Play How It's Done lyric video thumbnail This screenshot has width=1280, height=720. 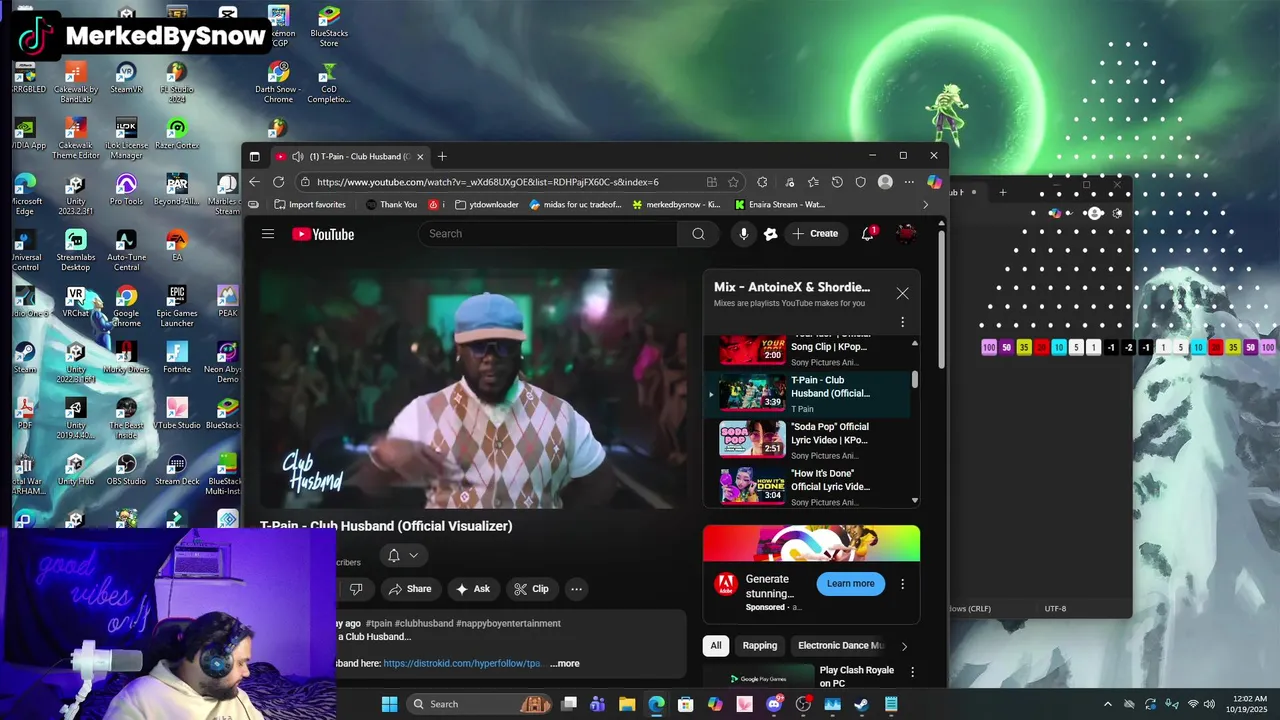pyautogui.click(x=753, y=486)
